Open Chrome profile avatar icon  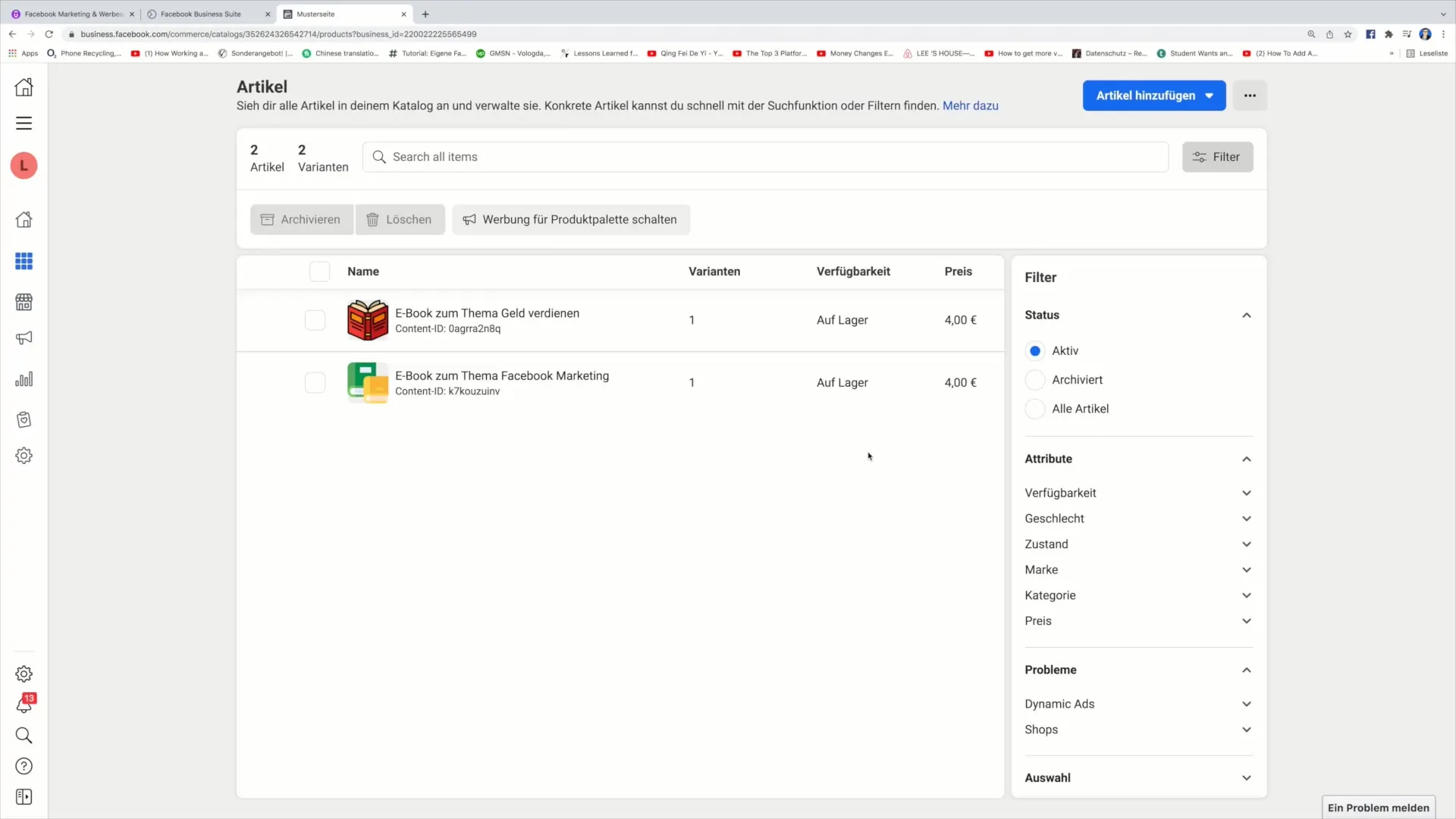[1425, 34]
